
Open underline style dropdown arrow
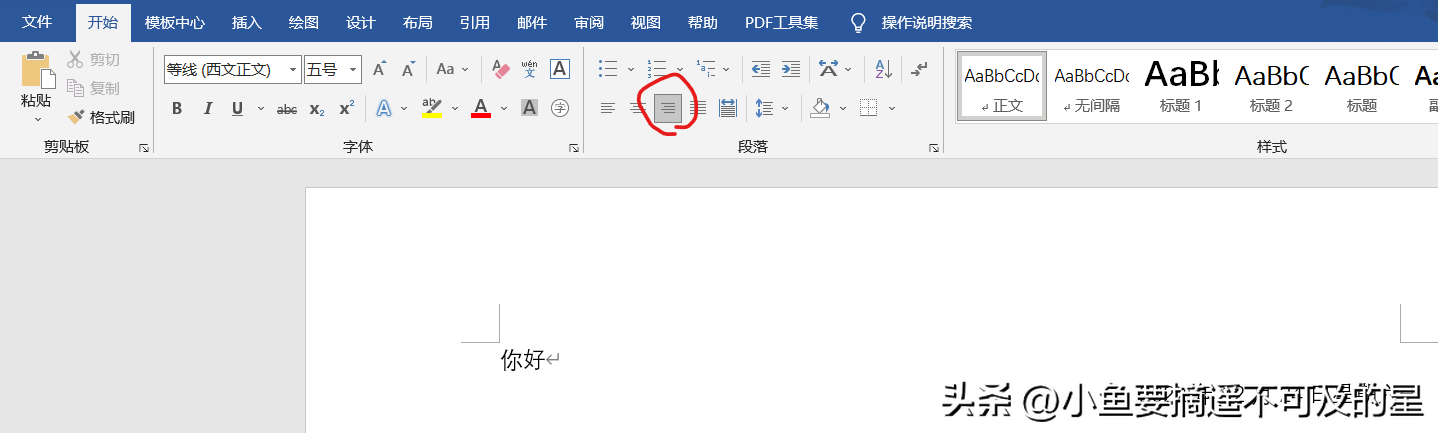pyautogui.click(x=261, y=108)
